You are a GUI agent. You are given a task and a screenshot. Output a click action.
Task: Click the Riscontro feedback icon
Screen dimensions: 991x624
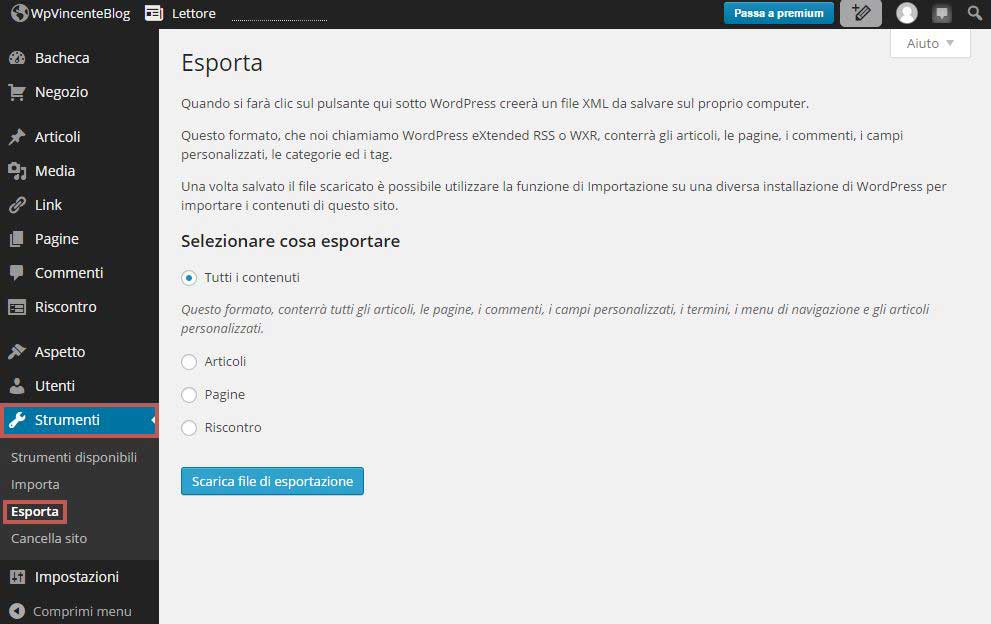click(17, 307)
